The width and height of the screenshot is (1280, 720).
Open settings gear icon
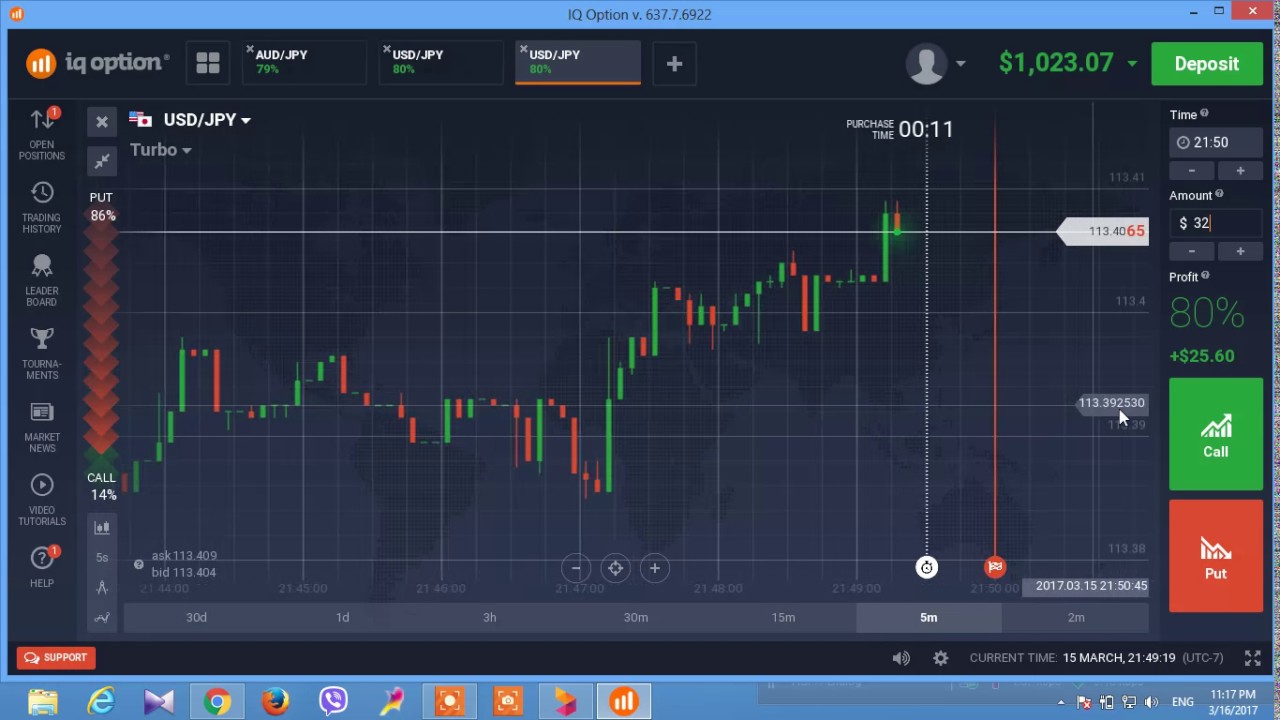coord(940,658)
